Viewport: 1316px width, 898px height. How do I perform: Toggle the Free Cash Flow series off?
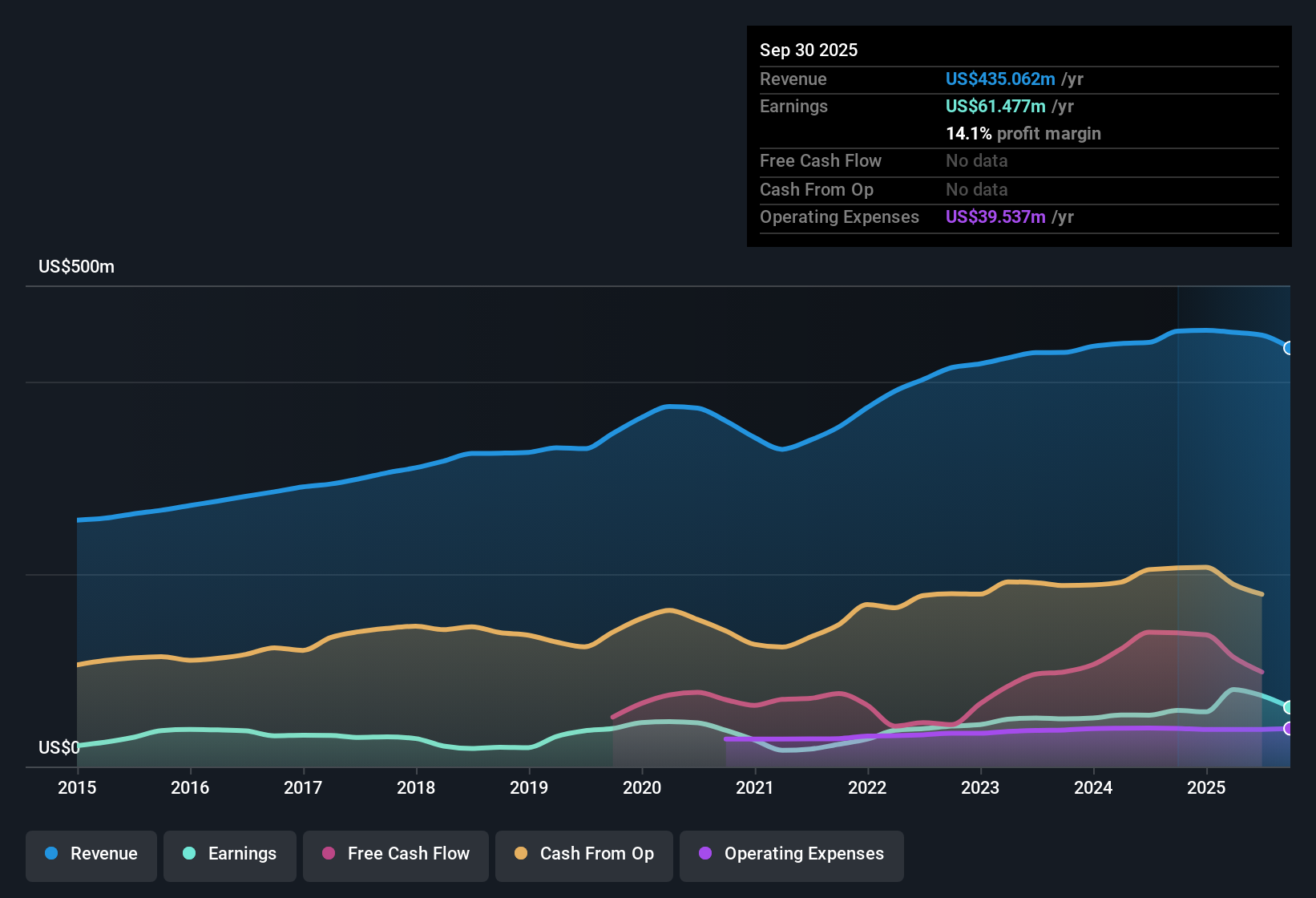pos(395,854)
